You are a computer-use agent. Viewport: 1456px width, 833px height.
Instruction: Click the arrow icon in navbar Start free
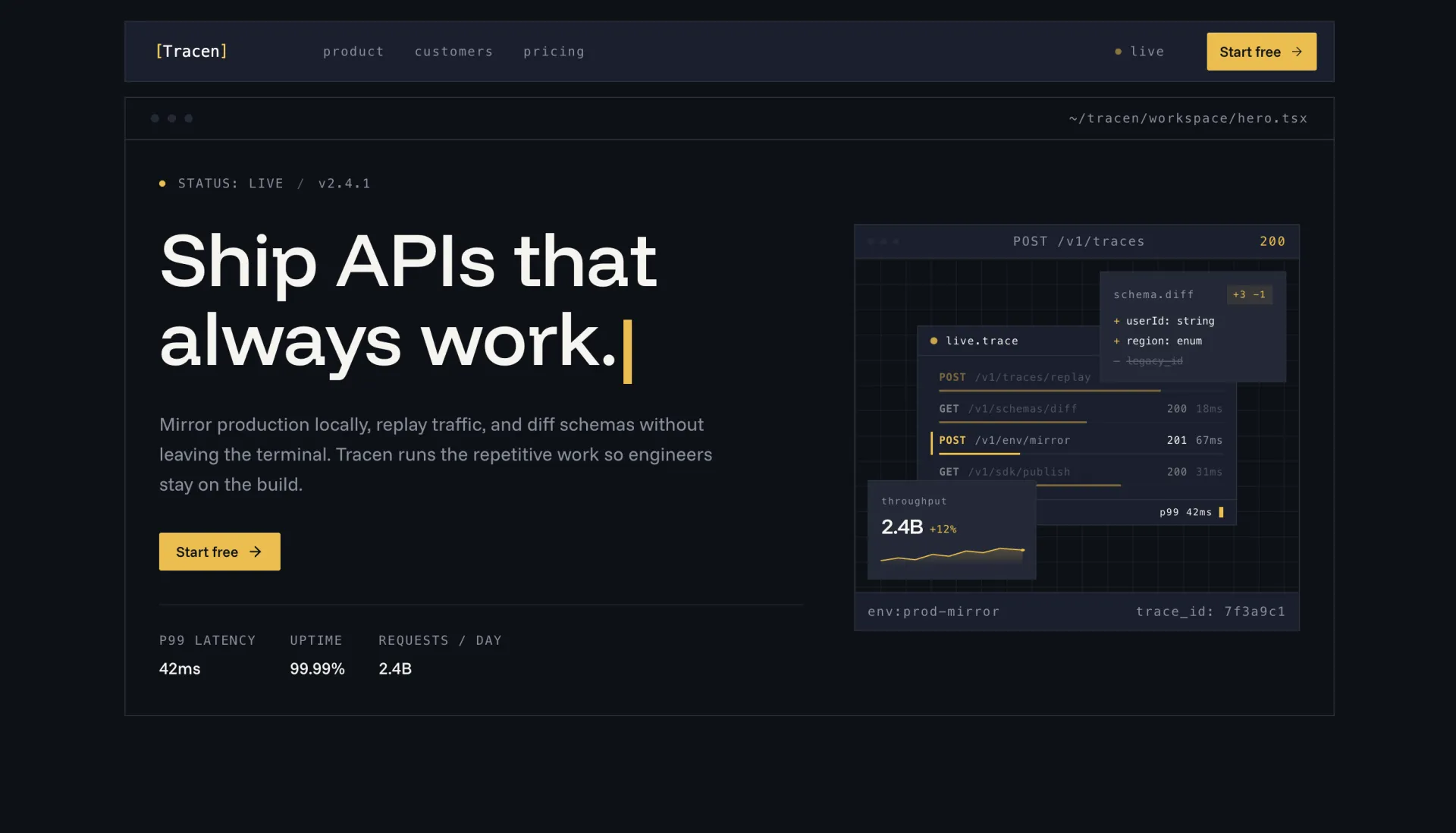tap(1297, 52)
